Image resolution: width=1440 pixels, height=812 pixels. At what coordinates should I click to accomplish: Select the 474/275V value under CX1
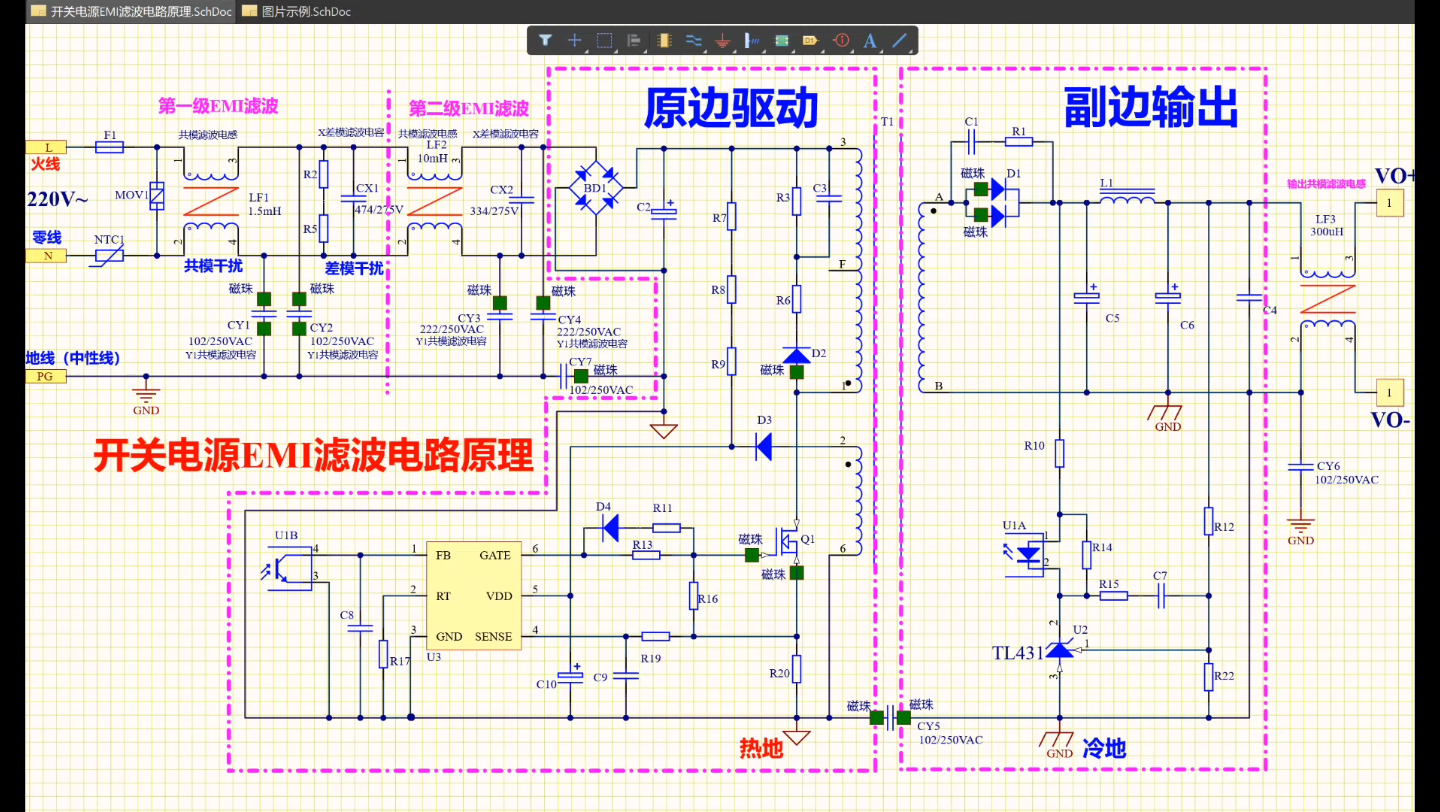(x=377, y=209)
